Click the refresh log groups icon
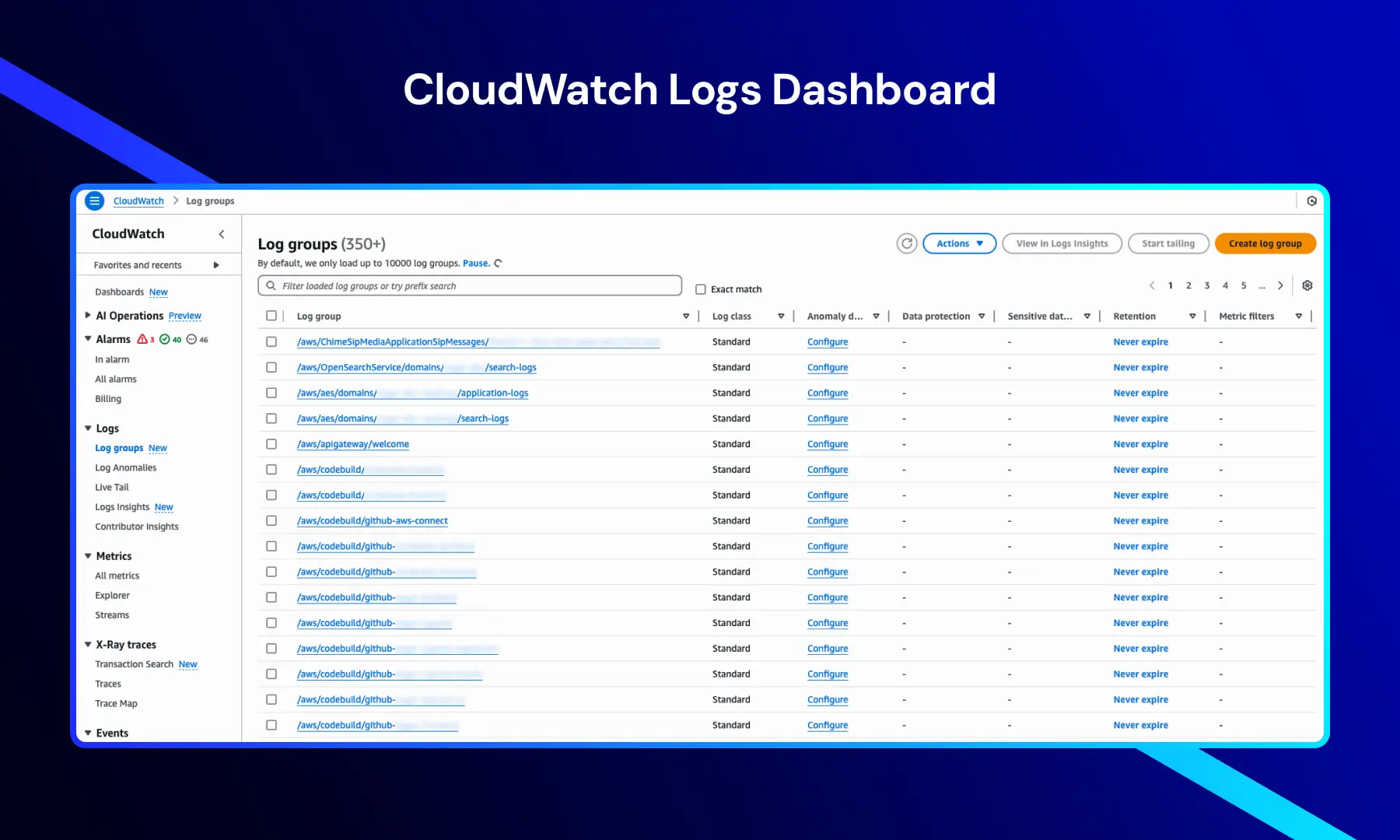 pyautogui.click(x=906, y=243)
